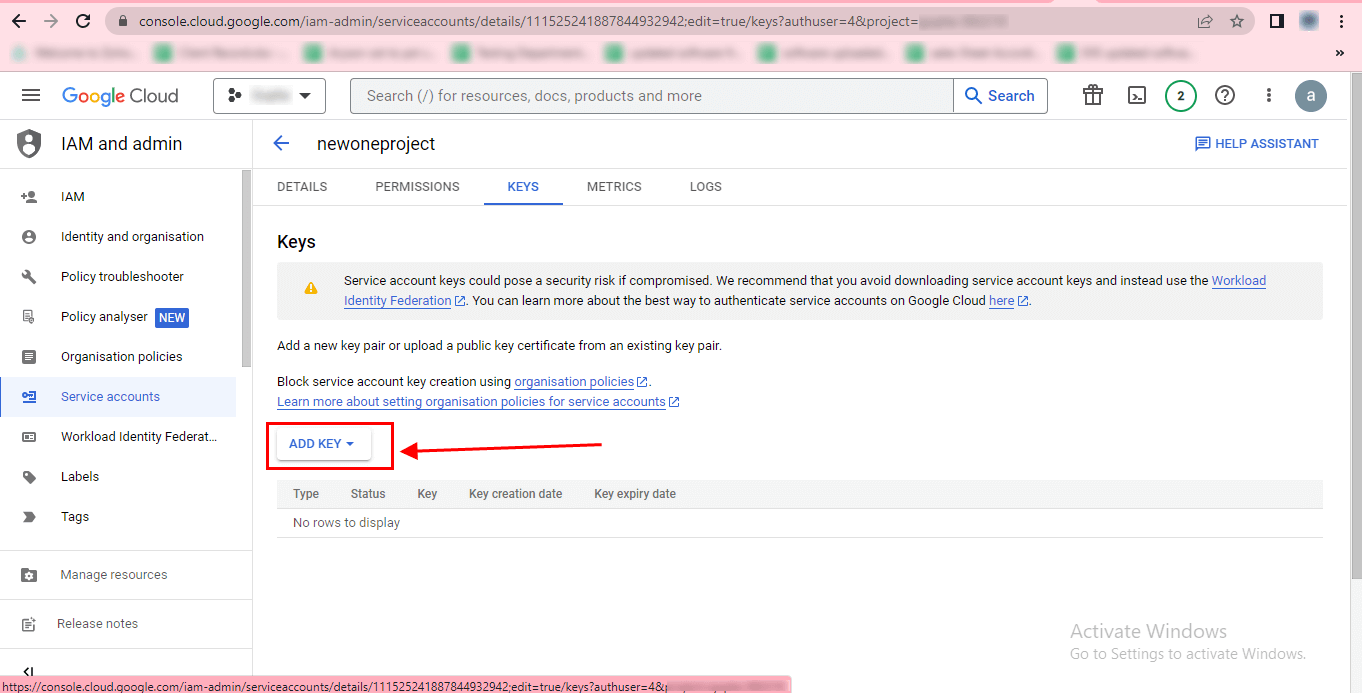Bookmark this page with star icon

(1237, 21)
